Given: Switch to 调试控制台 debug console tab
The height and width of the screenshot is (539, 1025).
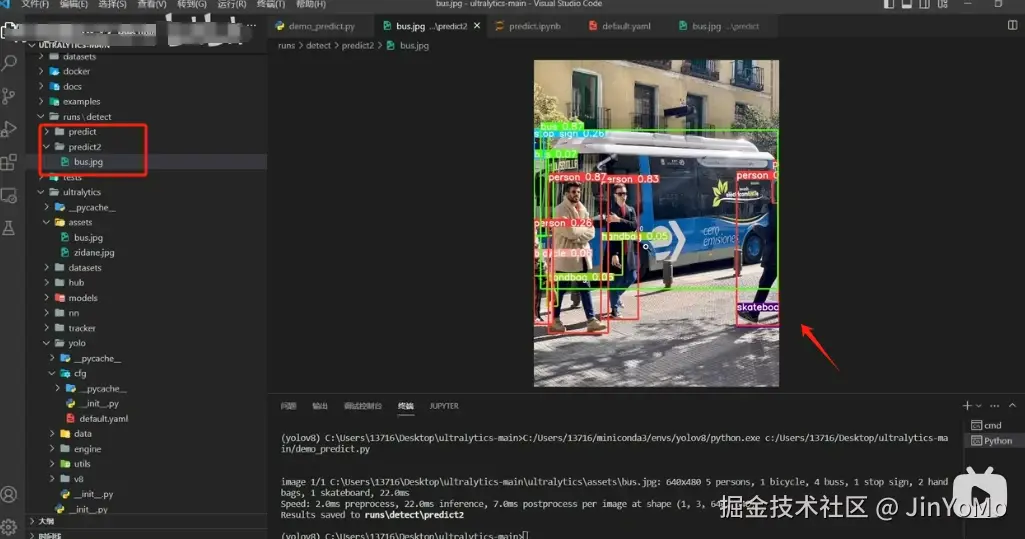Looking at the screenshot, I should [363, 406].
